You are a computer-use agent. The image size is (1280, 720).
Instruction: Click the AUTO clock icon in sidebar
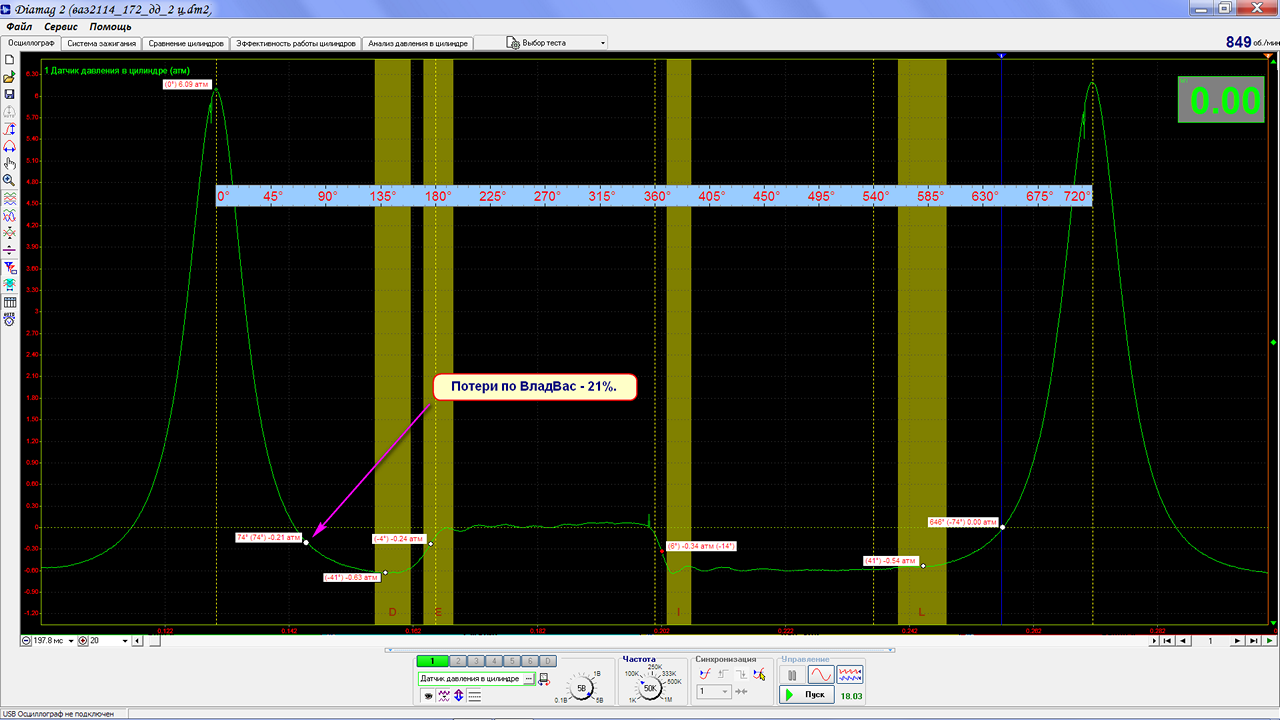(9, 319)
